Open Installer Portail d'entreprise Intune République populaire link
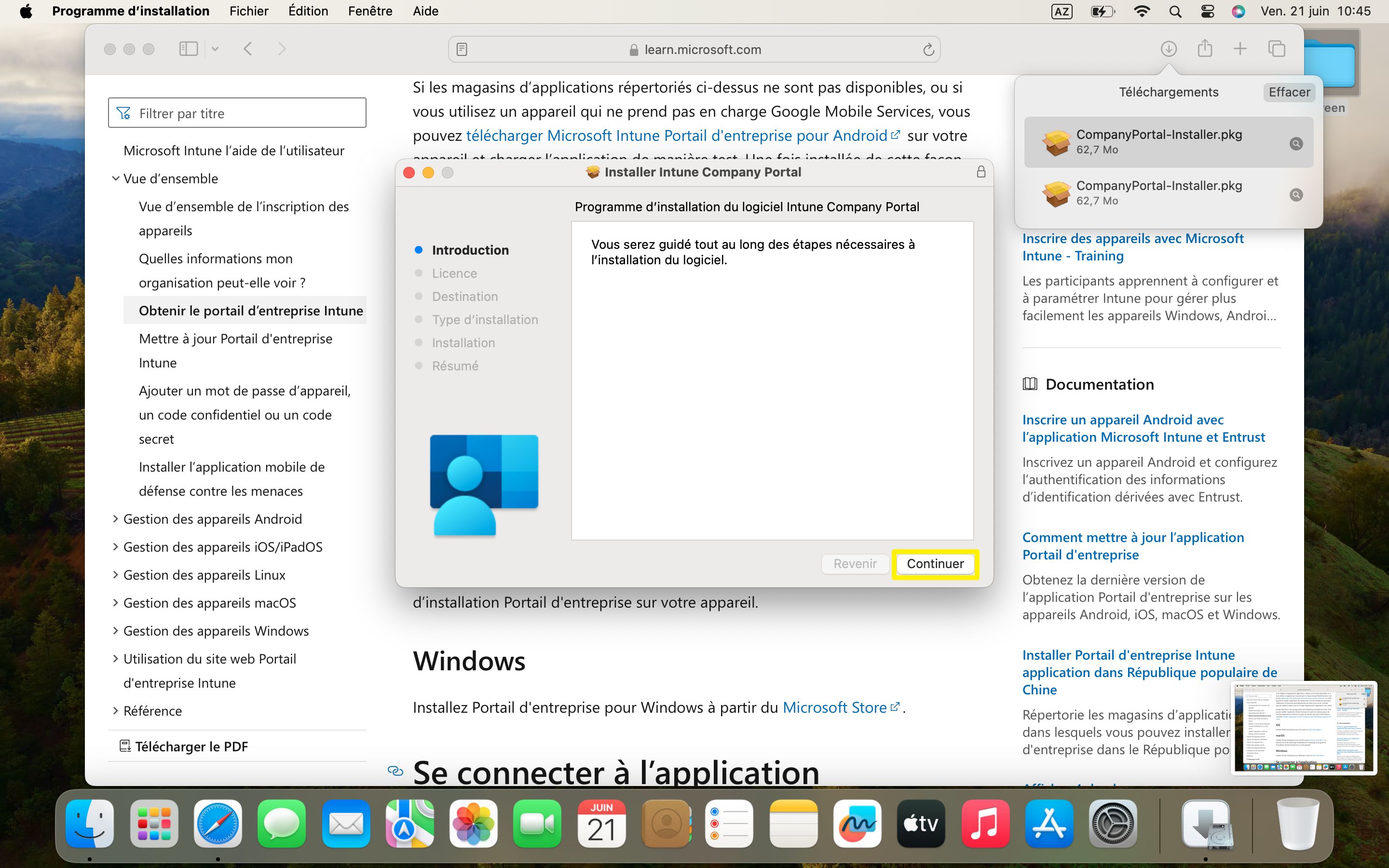 (1150, 672)
